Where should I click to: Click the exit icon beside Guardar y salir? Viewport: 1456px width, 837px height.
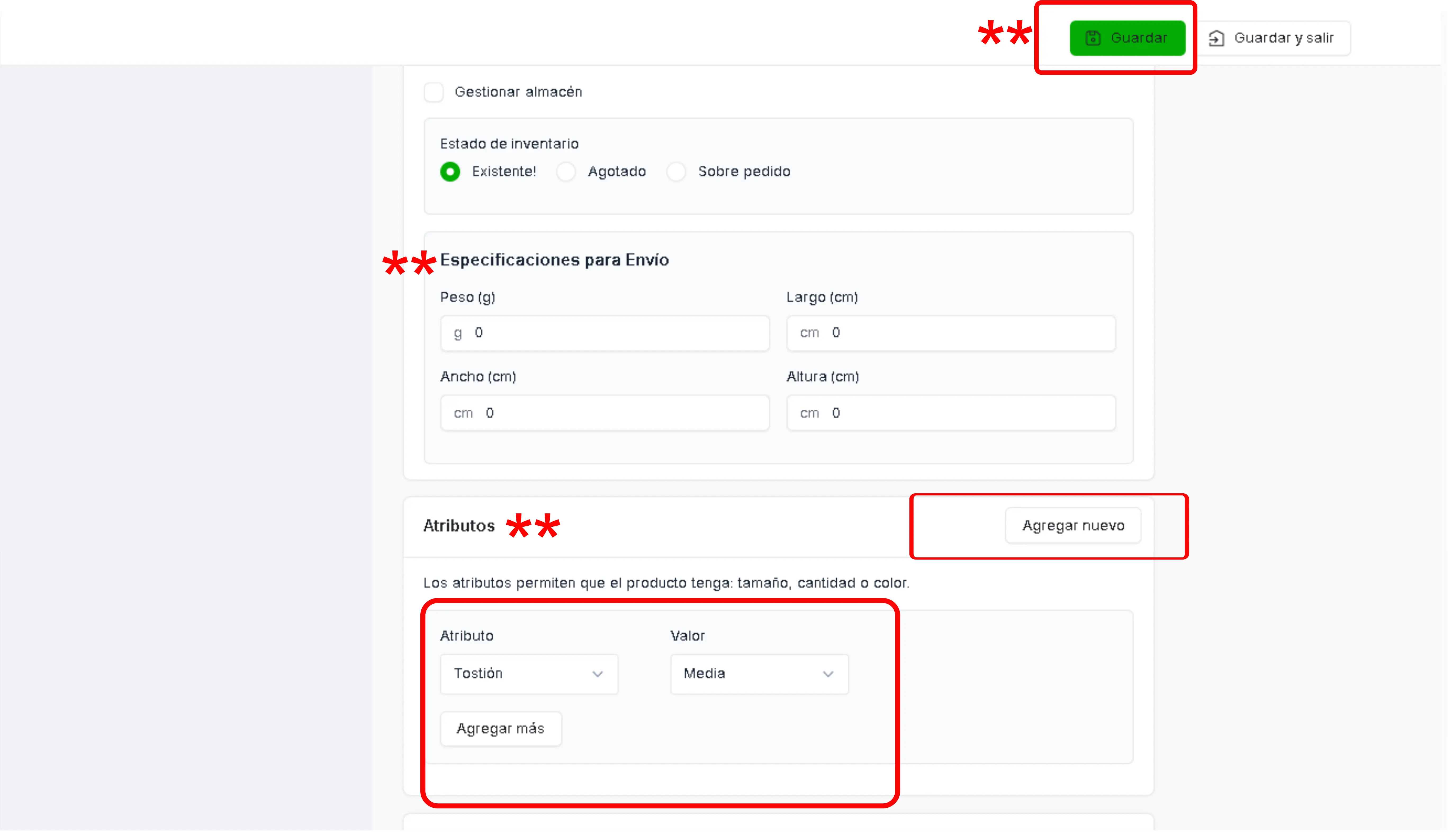tap(1216, 38)
